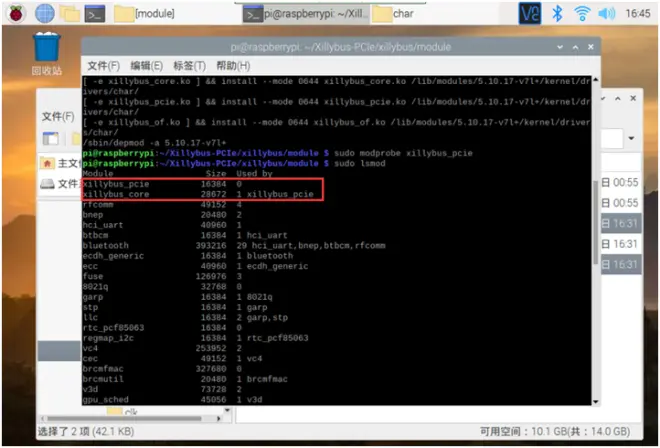Select the home folder 主文件 place
660x448 pixels.
59,163
